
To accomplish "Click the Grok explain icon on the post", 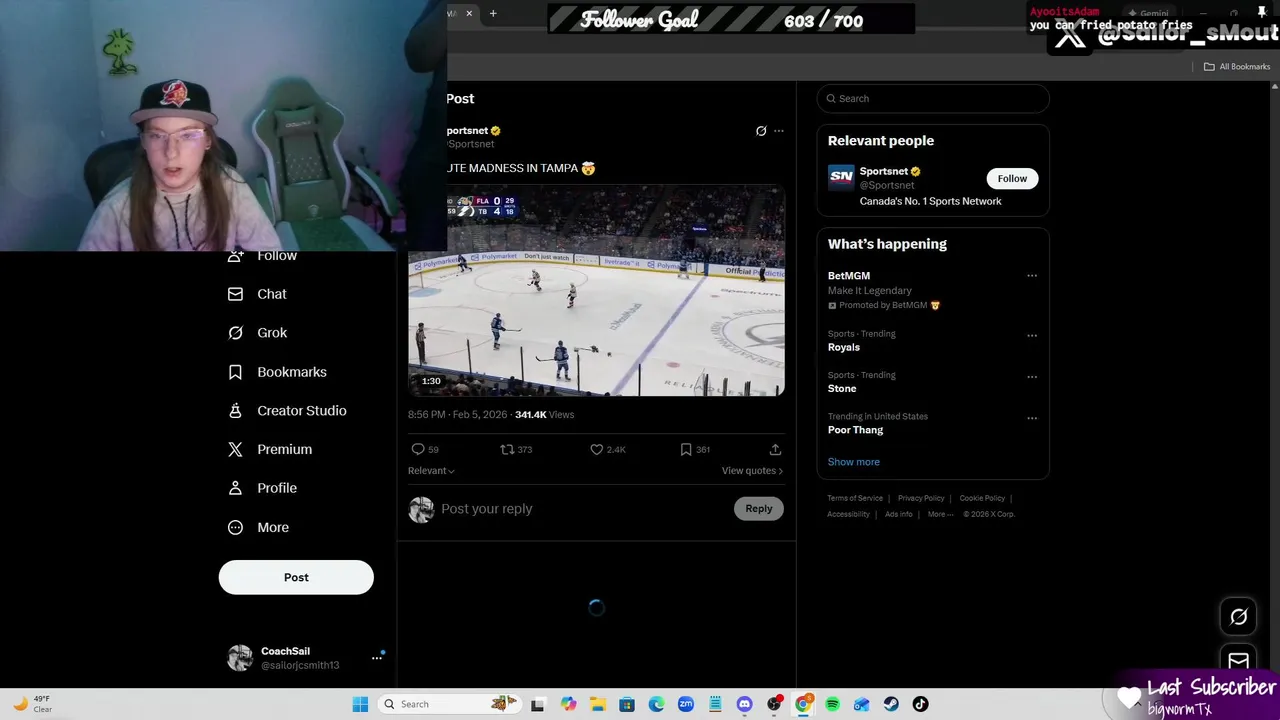I will (x=761, y=131).
